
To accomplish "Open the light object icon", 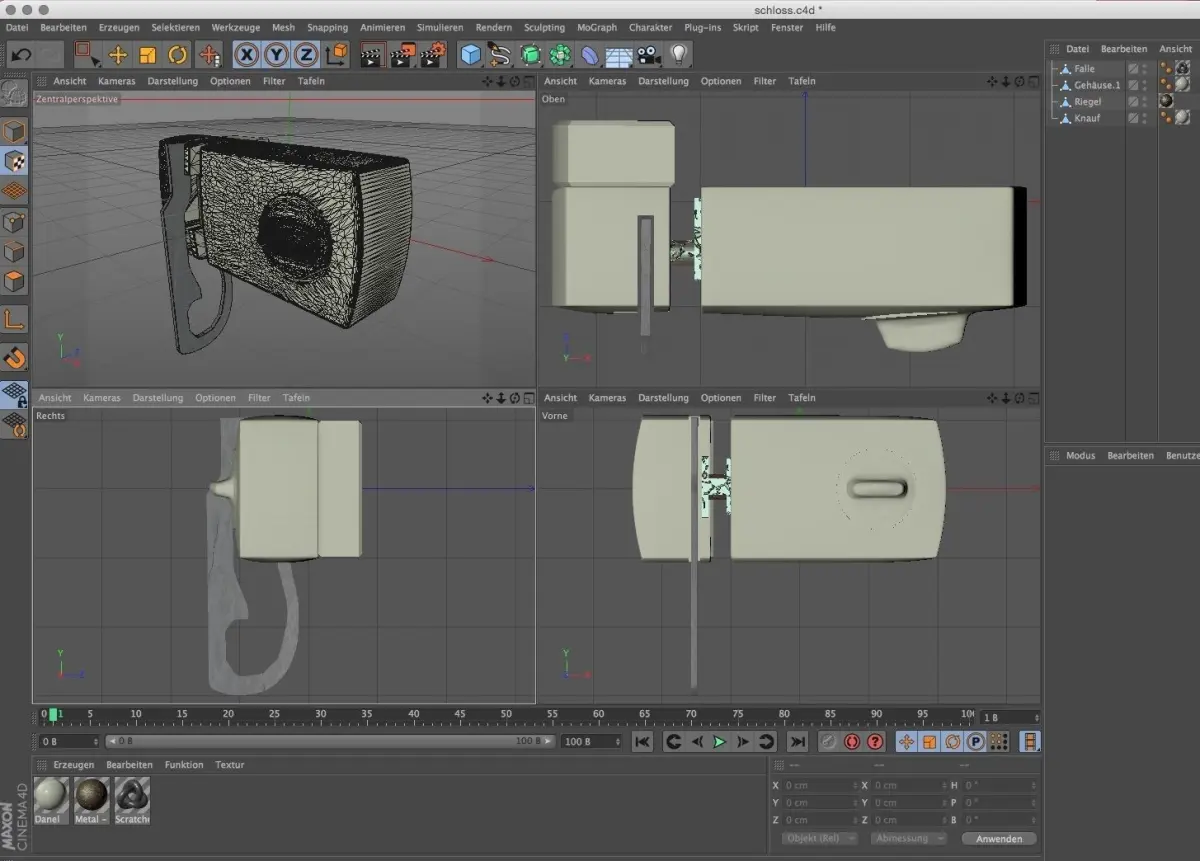I will click(679, 55).
